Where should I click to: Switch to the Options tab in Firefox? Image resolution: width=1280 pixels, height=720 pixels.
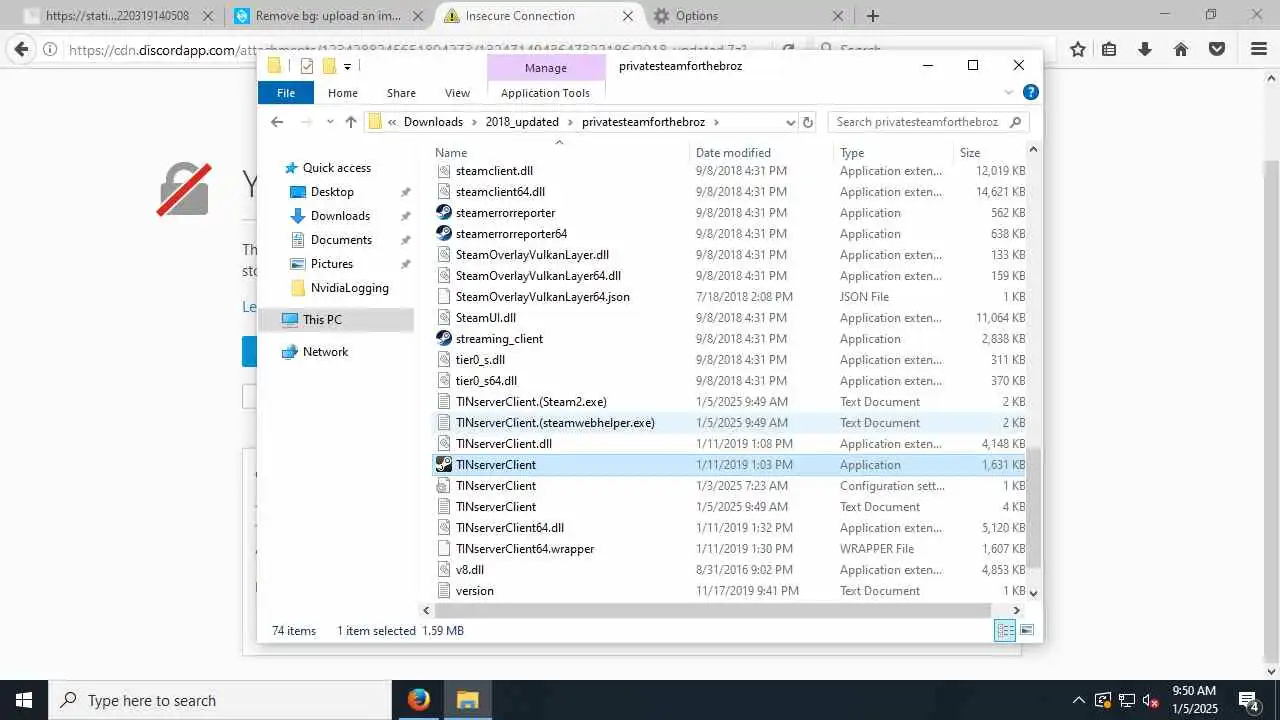tap(748, 16)
